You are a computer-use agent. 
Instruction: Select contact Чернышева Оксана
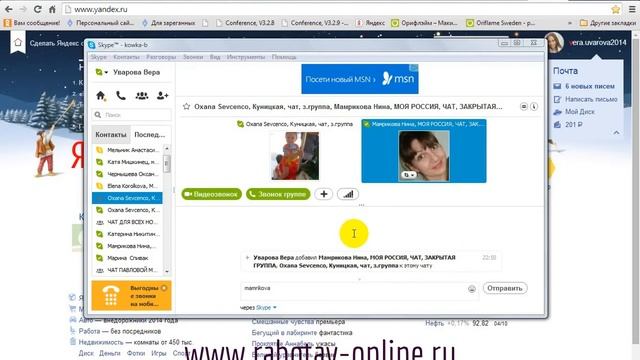[127, 174]
